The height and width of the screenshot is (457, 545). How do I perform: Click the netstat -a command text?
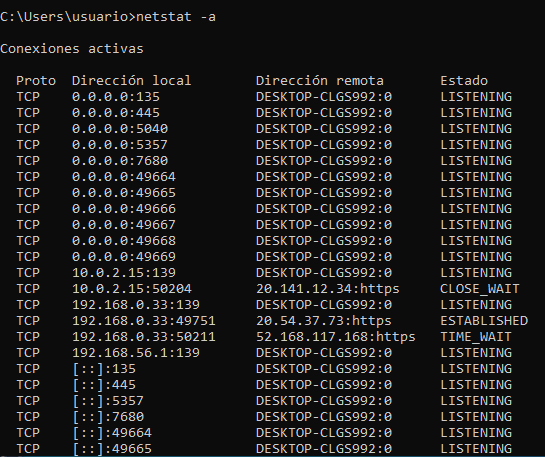(176, 17)
